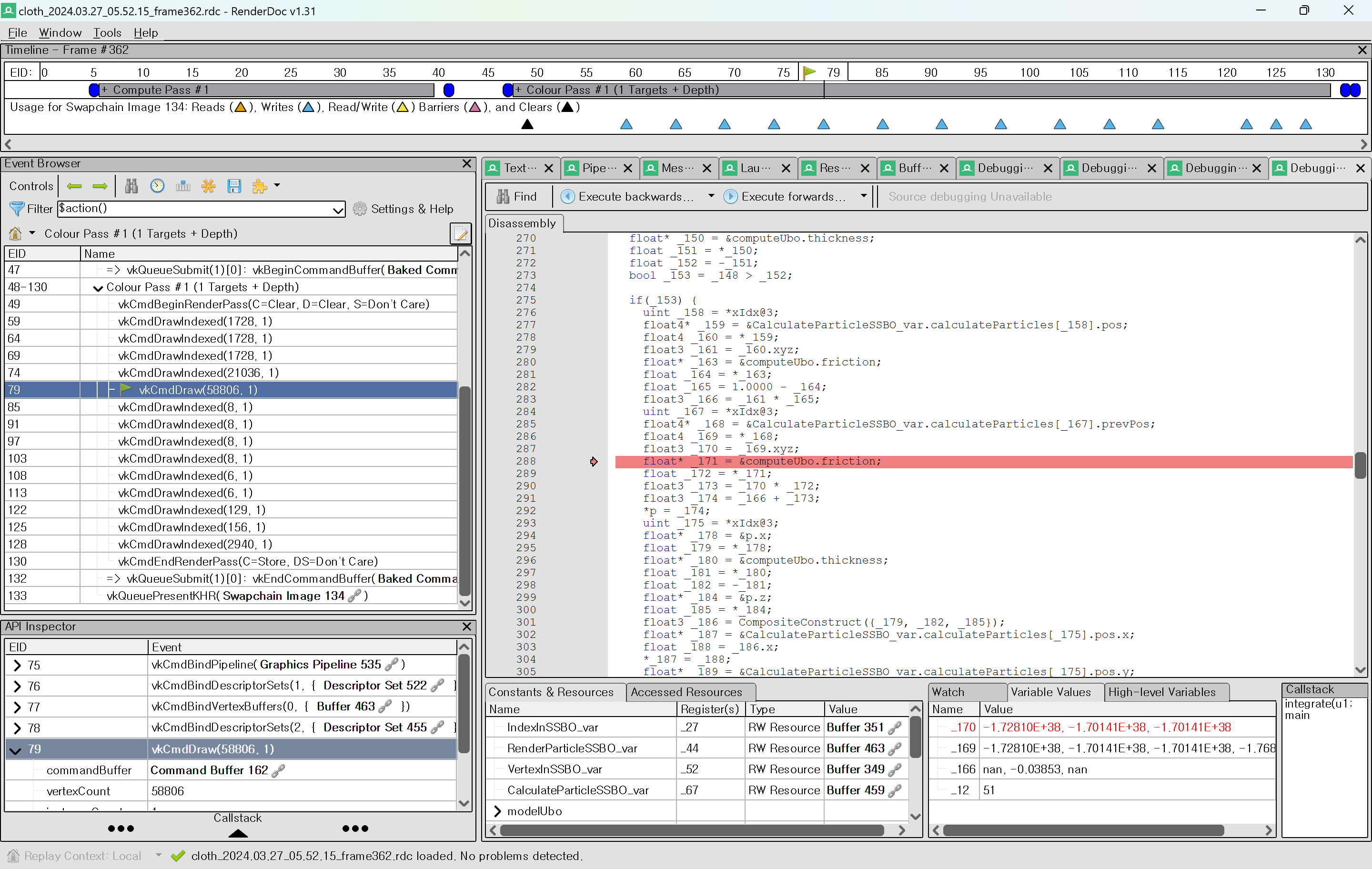Open extensions dropdown arrow in Event Browser controls
1372x869 pixels.
coord(277,186)
